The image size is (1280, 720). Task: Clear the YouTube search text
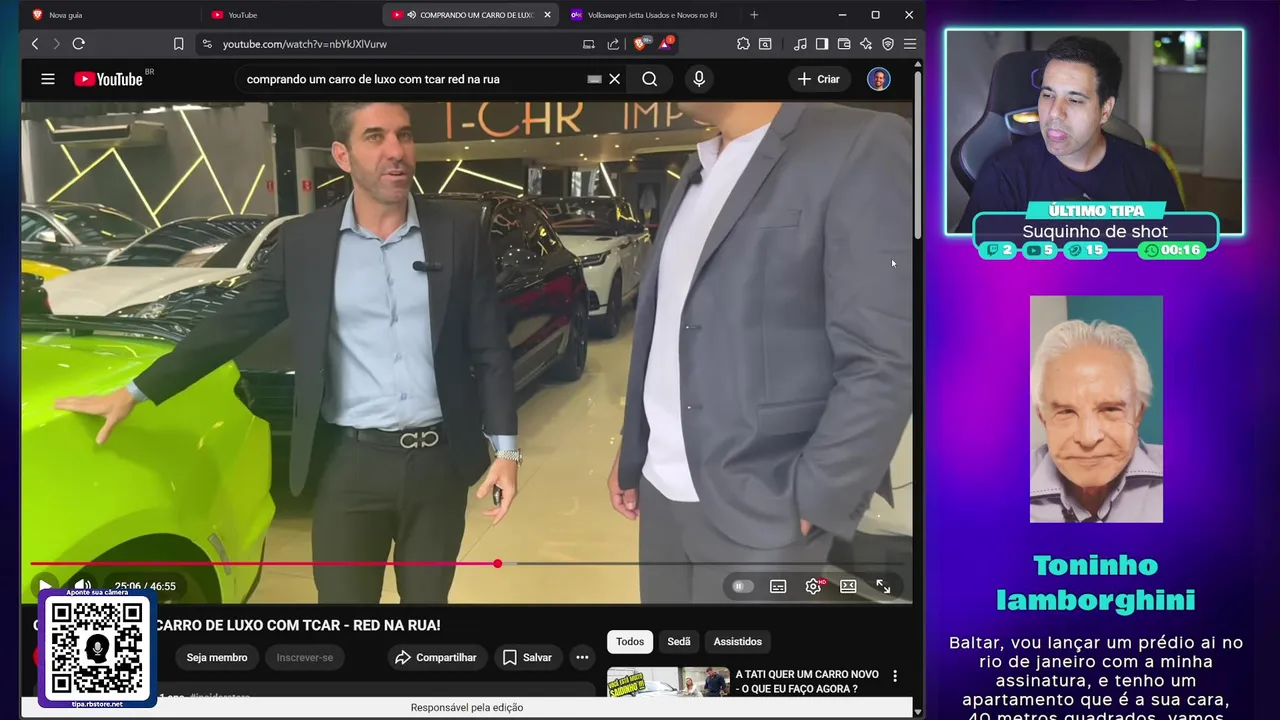pos(615,79)
